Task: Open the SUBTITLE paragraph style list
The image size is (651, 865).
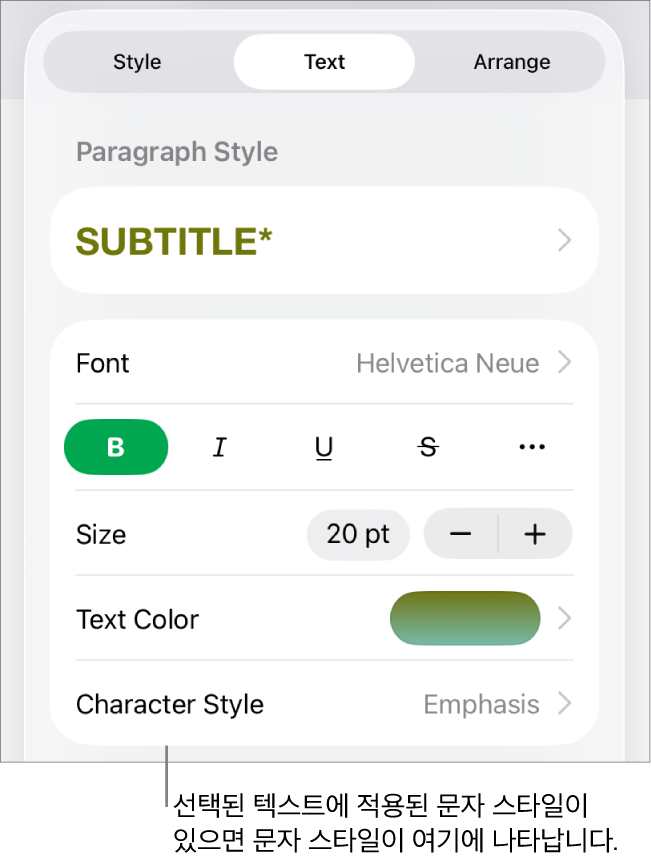Action: click(174, 241)
